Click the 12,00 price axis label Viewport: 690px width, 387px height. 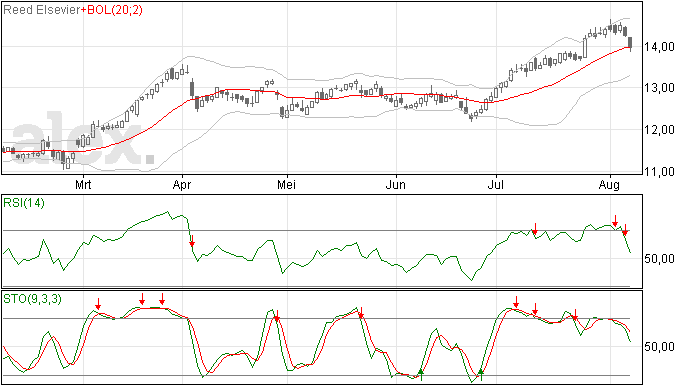(x=659, y=130)
